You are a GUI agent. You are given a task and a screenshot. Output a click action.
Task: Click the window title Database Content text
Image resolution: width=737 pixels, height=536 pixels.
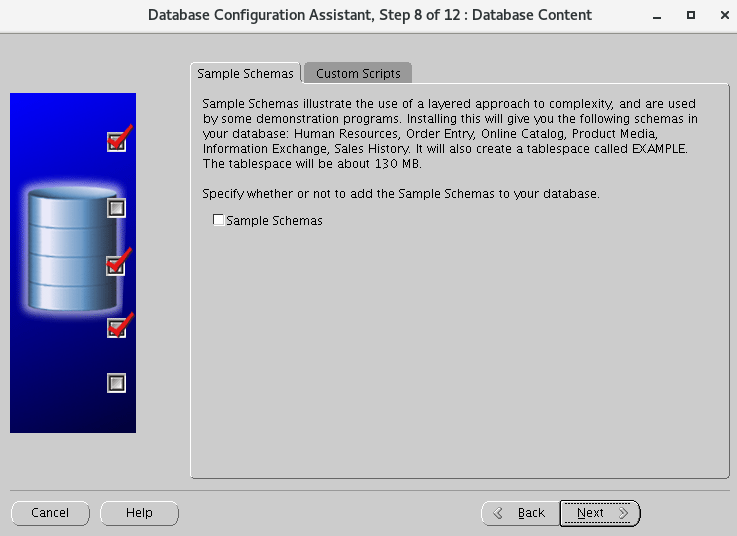click(532, 15)
